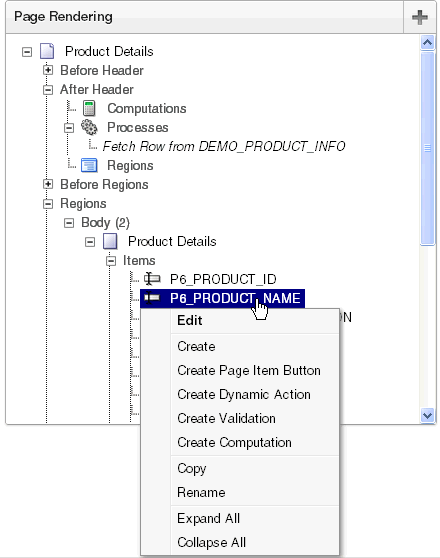Select the P6_PRODUCT_NAME tree item
Image resolution: width=440 pixels, height=558 pixels.
(x=235, y=298)
